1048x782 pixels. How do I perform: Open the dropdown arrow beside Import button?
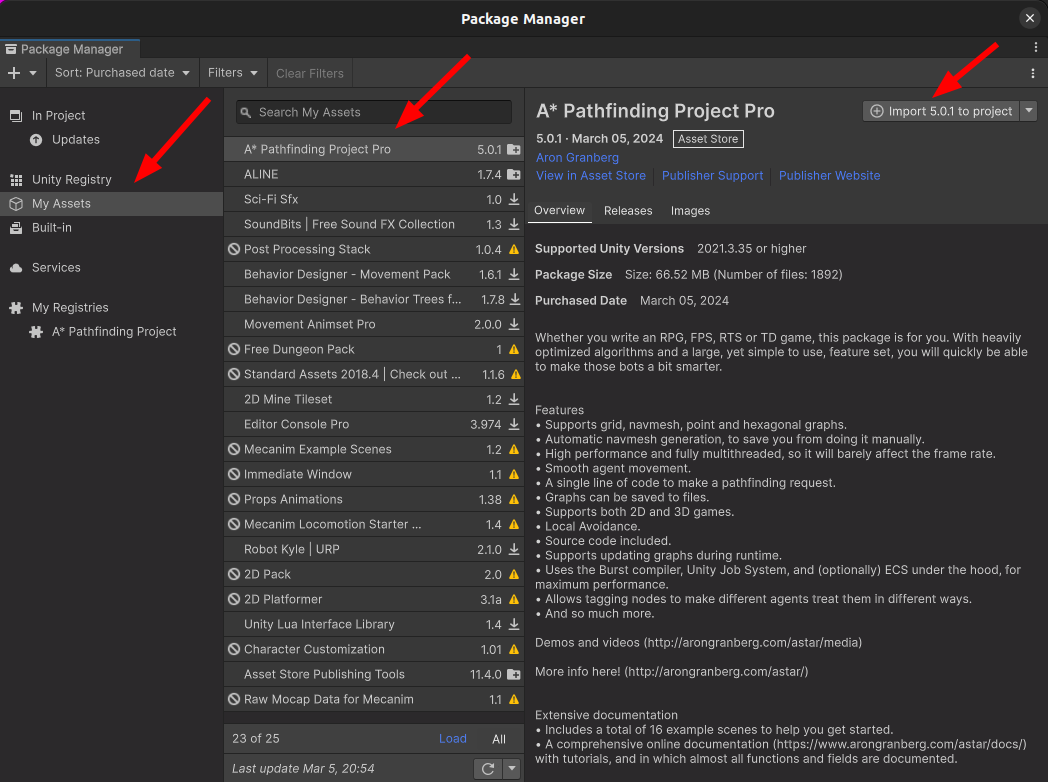point(1029,111)
